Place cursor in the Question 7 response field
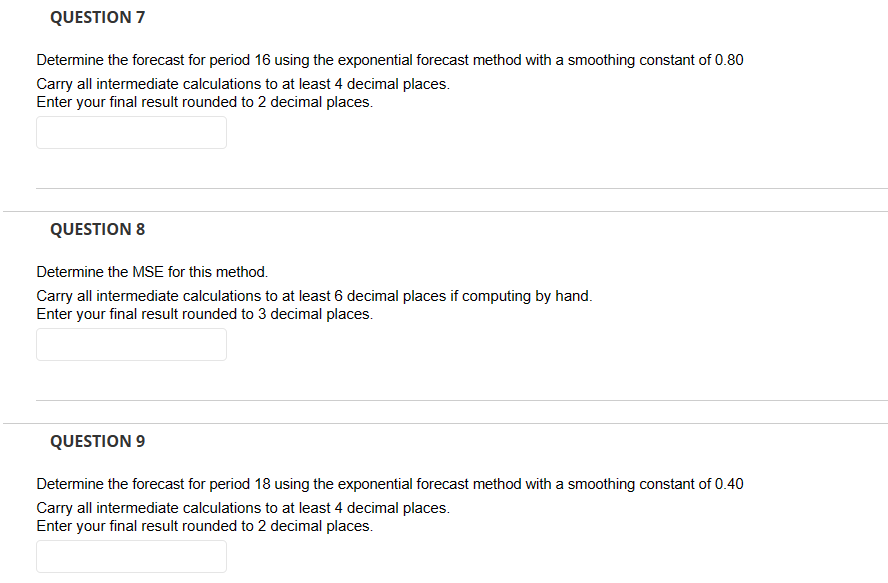Viewport: 888px width, 583px height. [x=131, y=132]
